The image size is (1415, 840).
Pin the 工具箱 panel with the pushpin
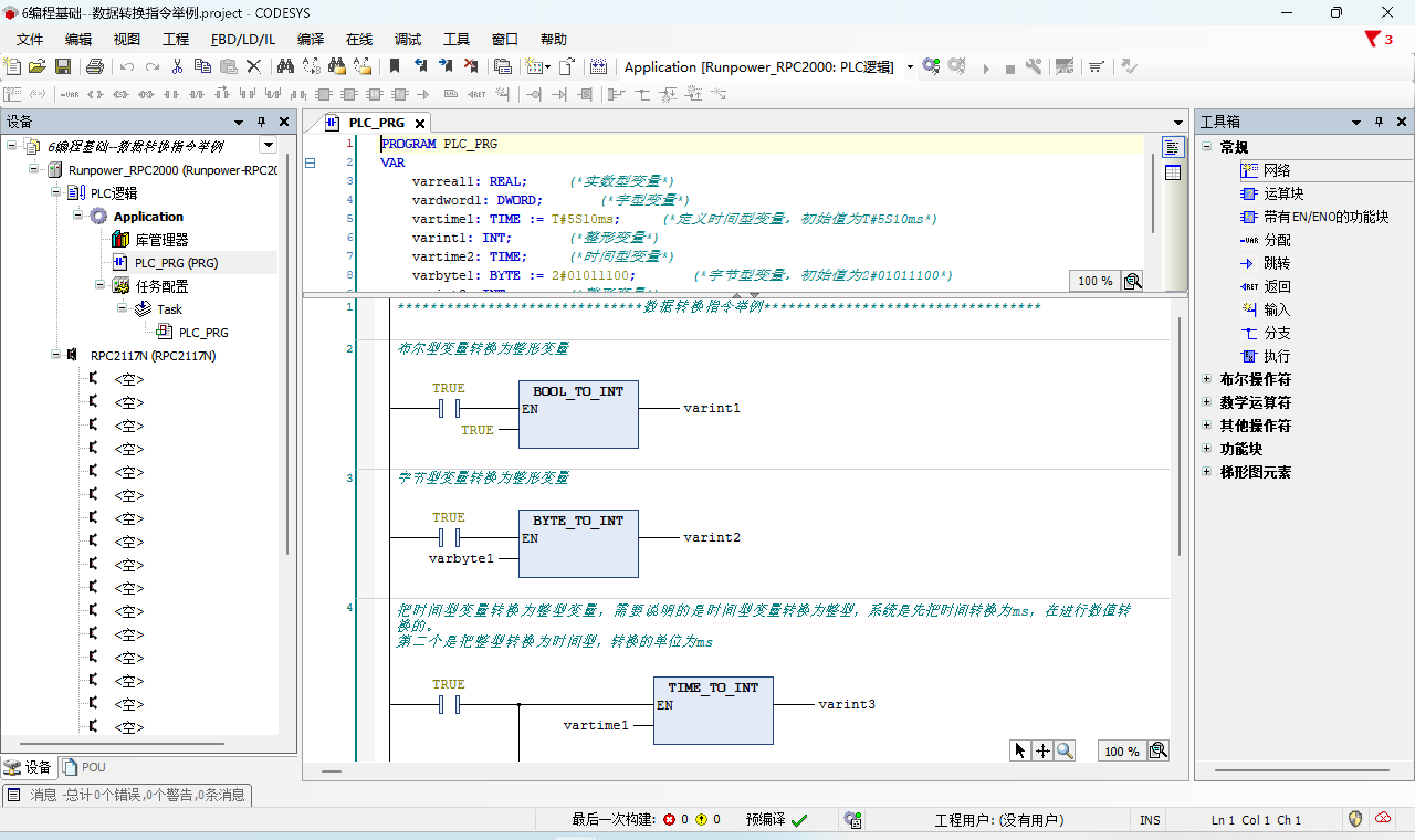click(x=1379, y=122)
